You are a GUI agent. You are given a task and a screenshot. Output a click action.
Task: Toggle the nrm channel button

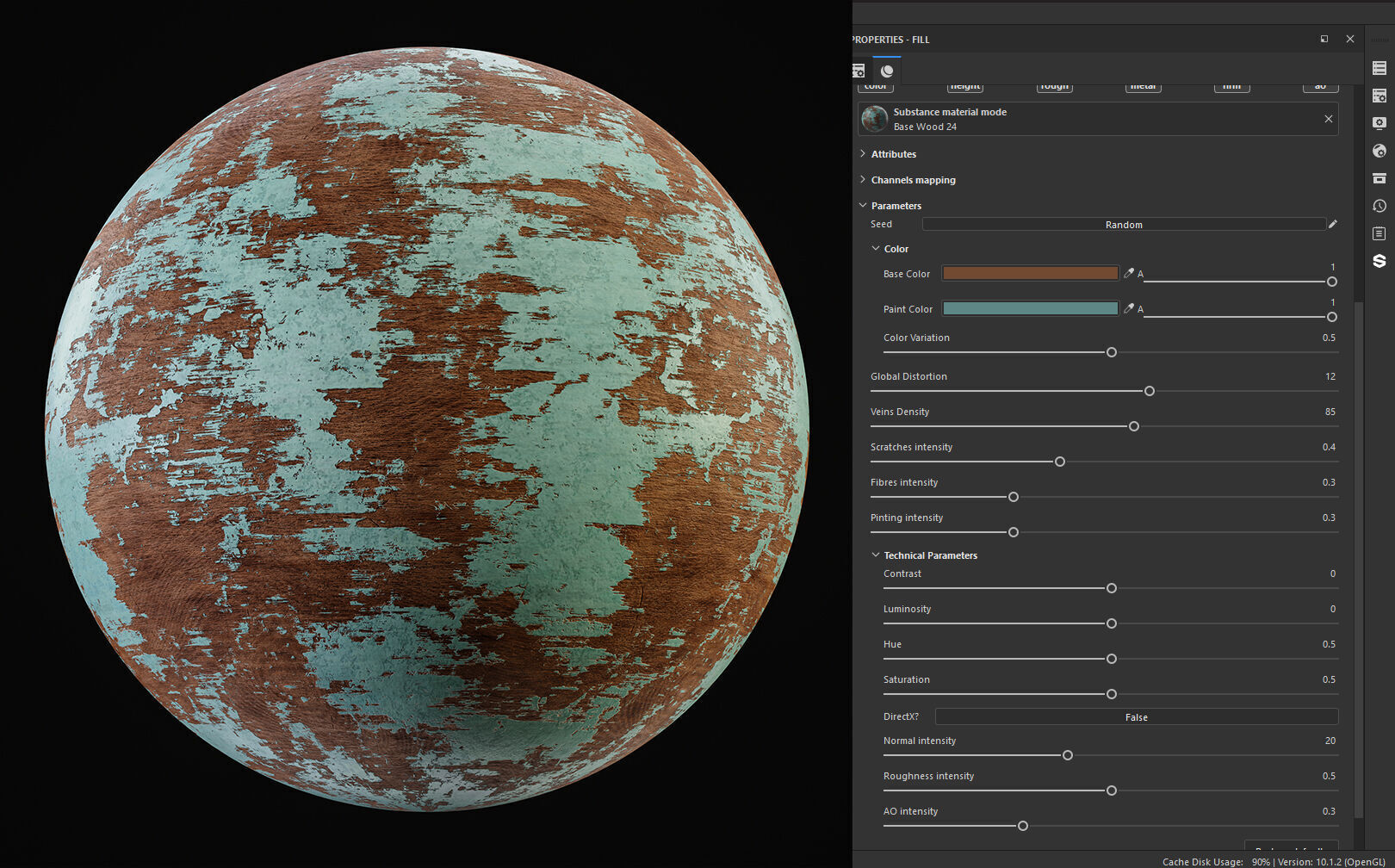1231,87
